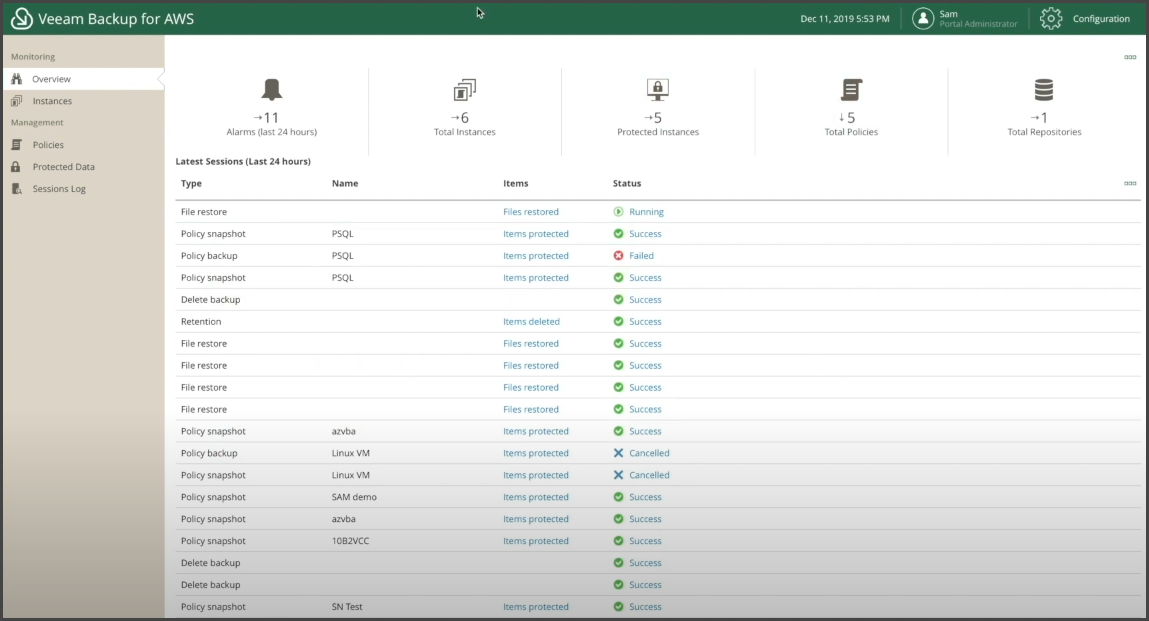1149x621 pixels.
Task: Select the Linux VM cancelled backup row
Action: tap(400, 453)
